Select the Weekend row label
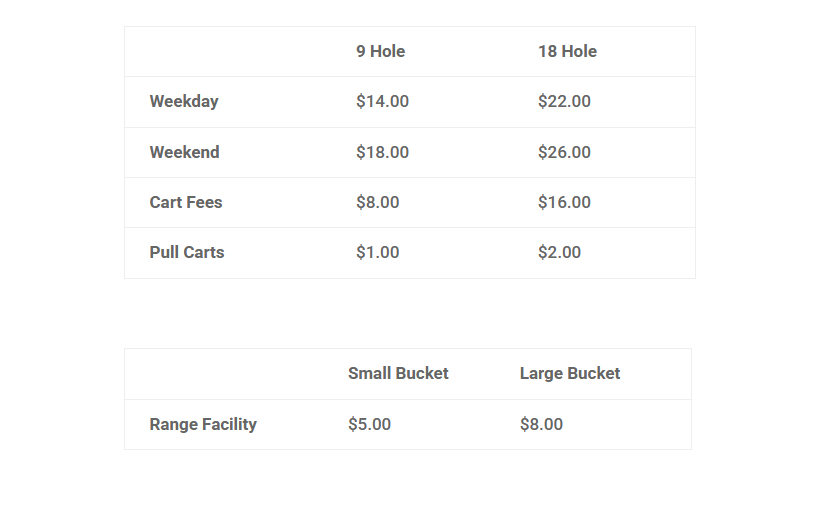Viewport: 832px width, 525px height. click(184, 153)
